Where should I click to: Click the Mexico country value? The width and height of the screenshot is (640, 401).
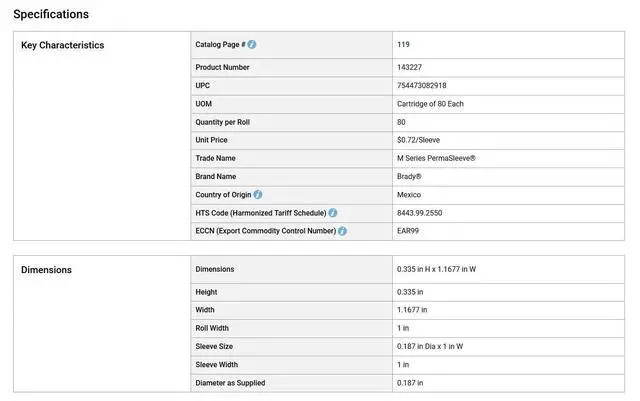pyautogui.click(x=409, y=195)
